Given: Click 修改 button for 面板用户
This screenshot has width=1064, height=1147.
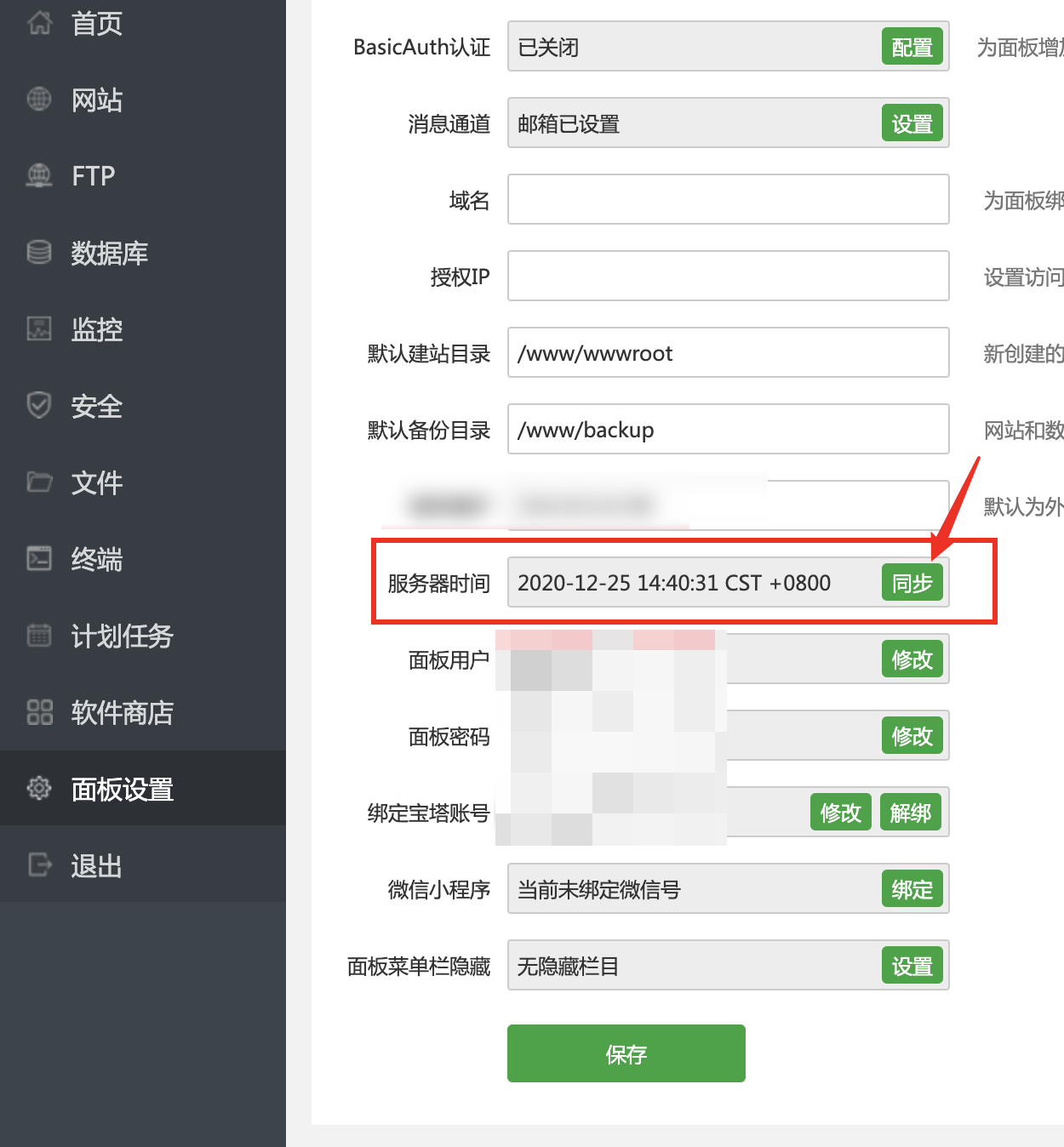Looking at the screenshot, I should coord(912,659).
